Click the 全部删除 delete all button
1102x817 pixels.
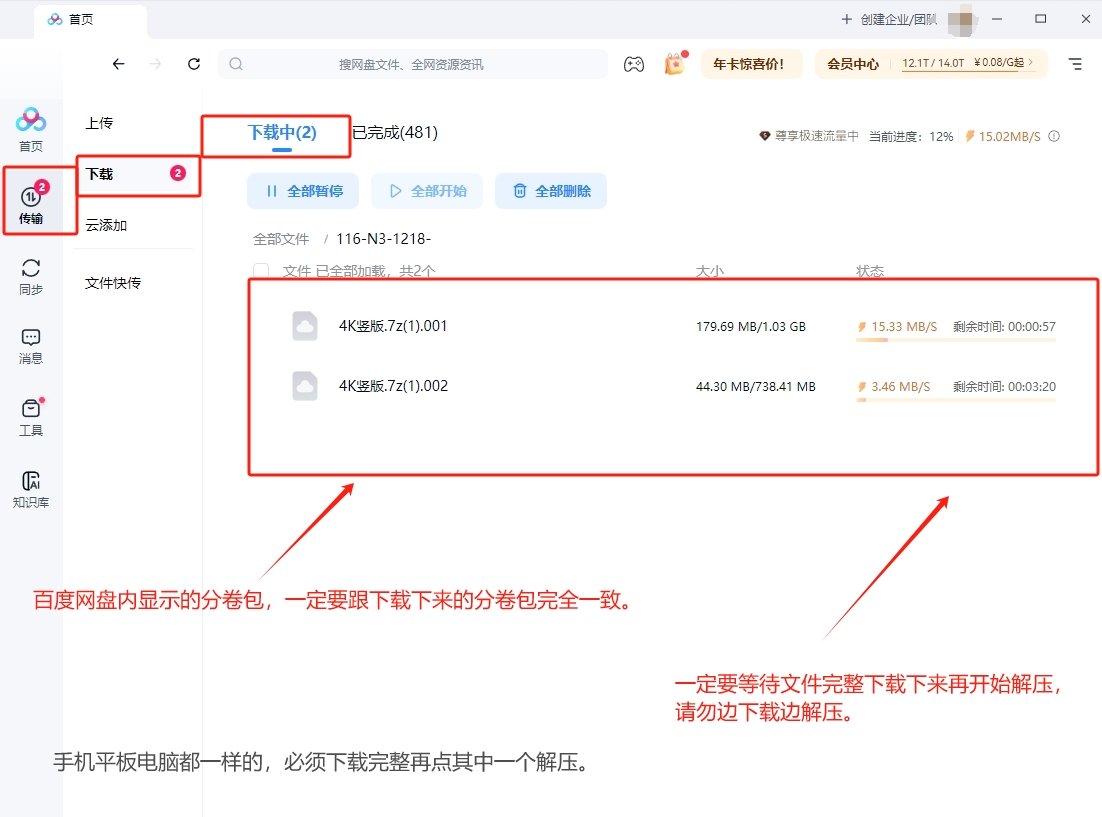551,190
